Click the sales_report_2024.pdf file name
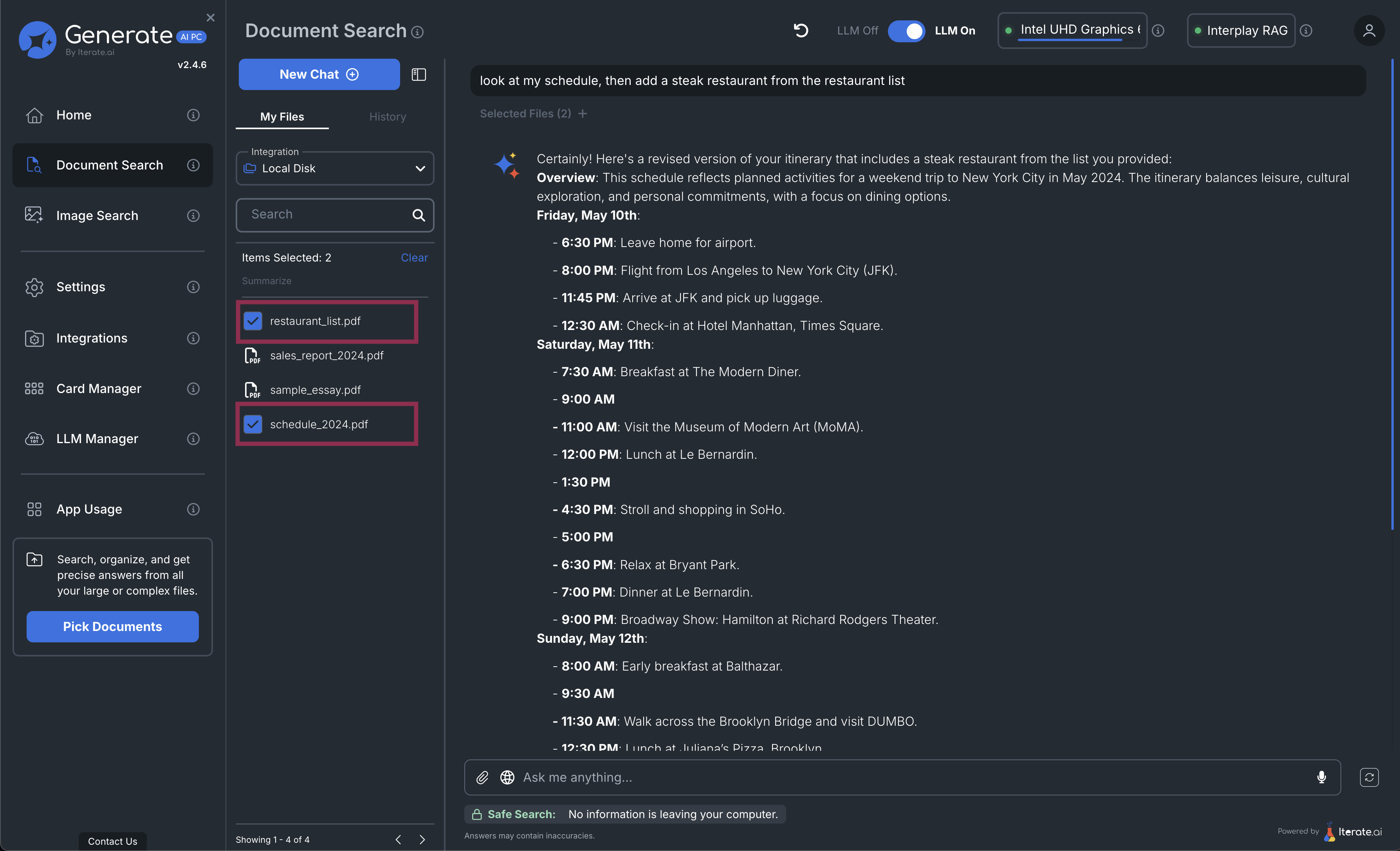 click(x=327, y=355)
